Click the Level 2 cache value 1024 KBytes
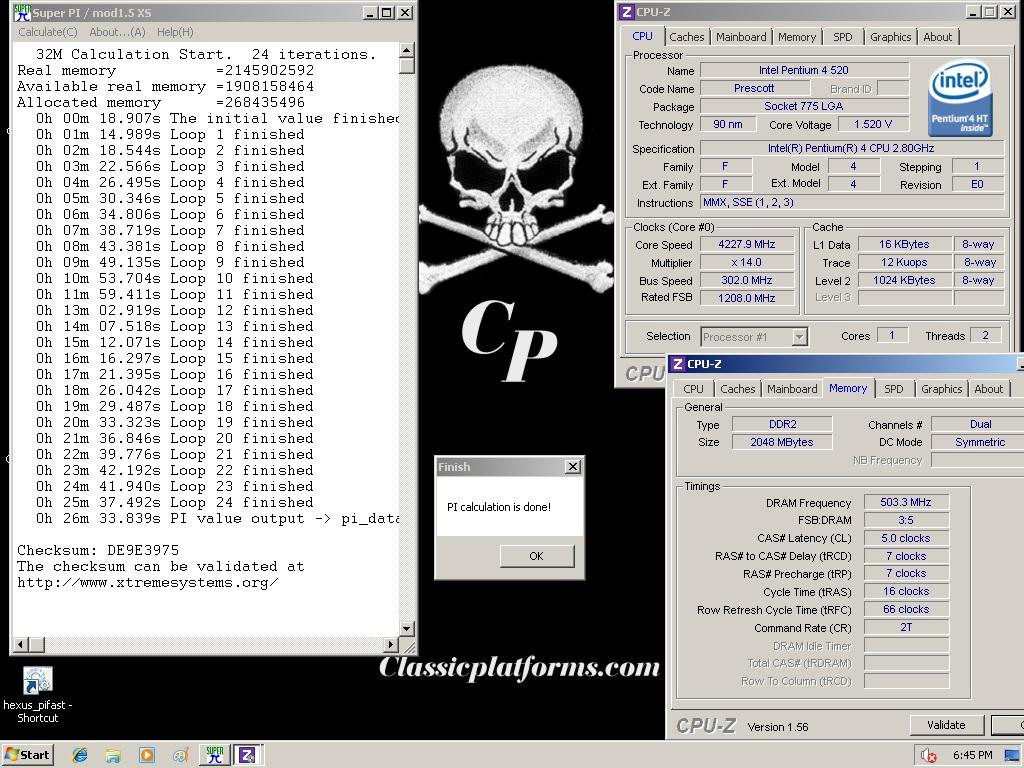1024x768 pixels. click(904, 280)
